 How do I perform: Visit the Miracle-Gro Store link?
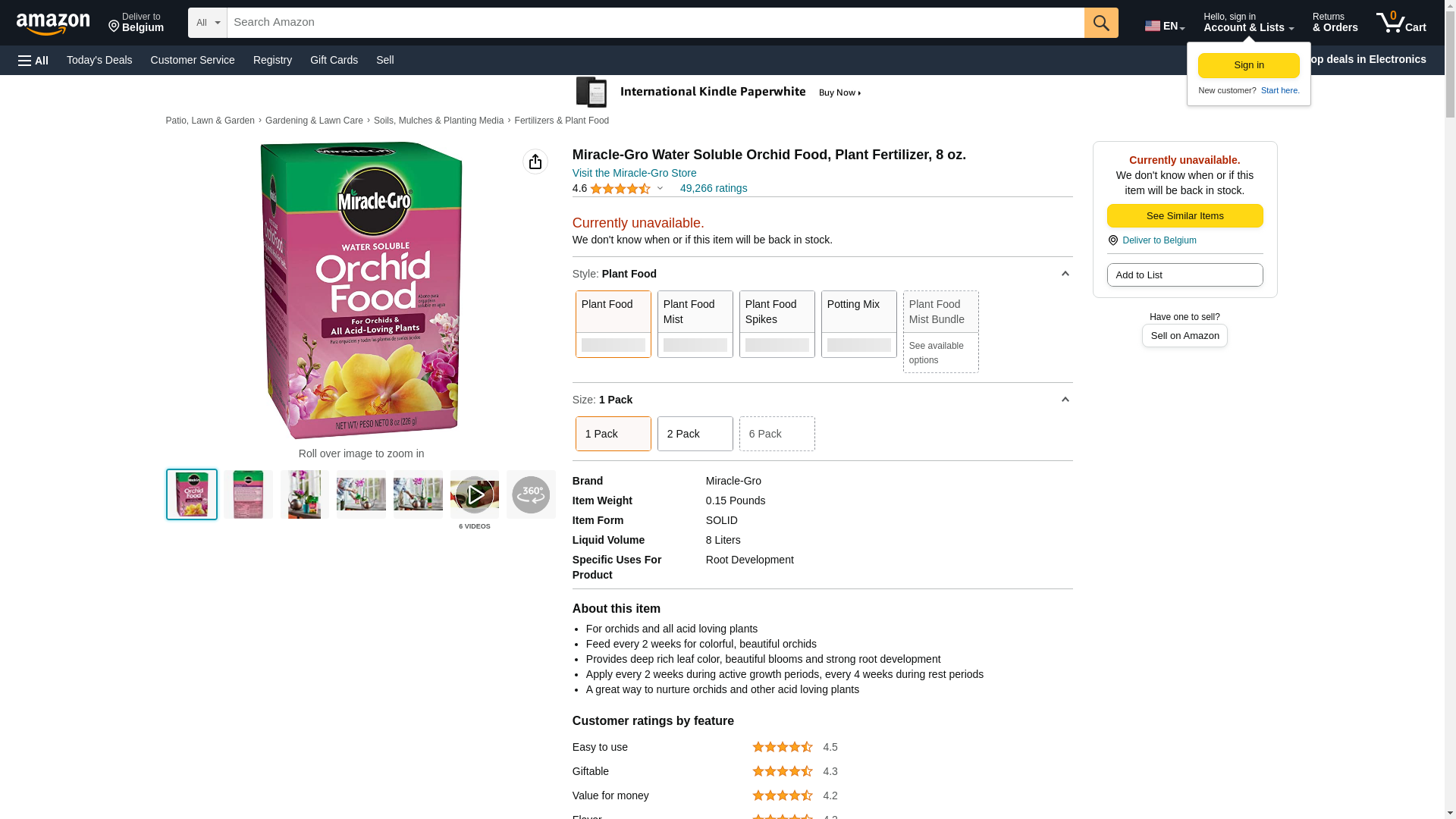pyautogui.click(x=634, y=173)
